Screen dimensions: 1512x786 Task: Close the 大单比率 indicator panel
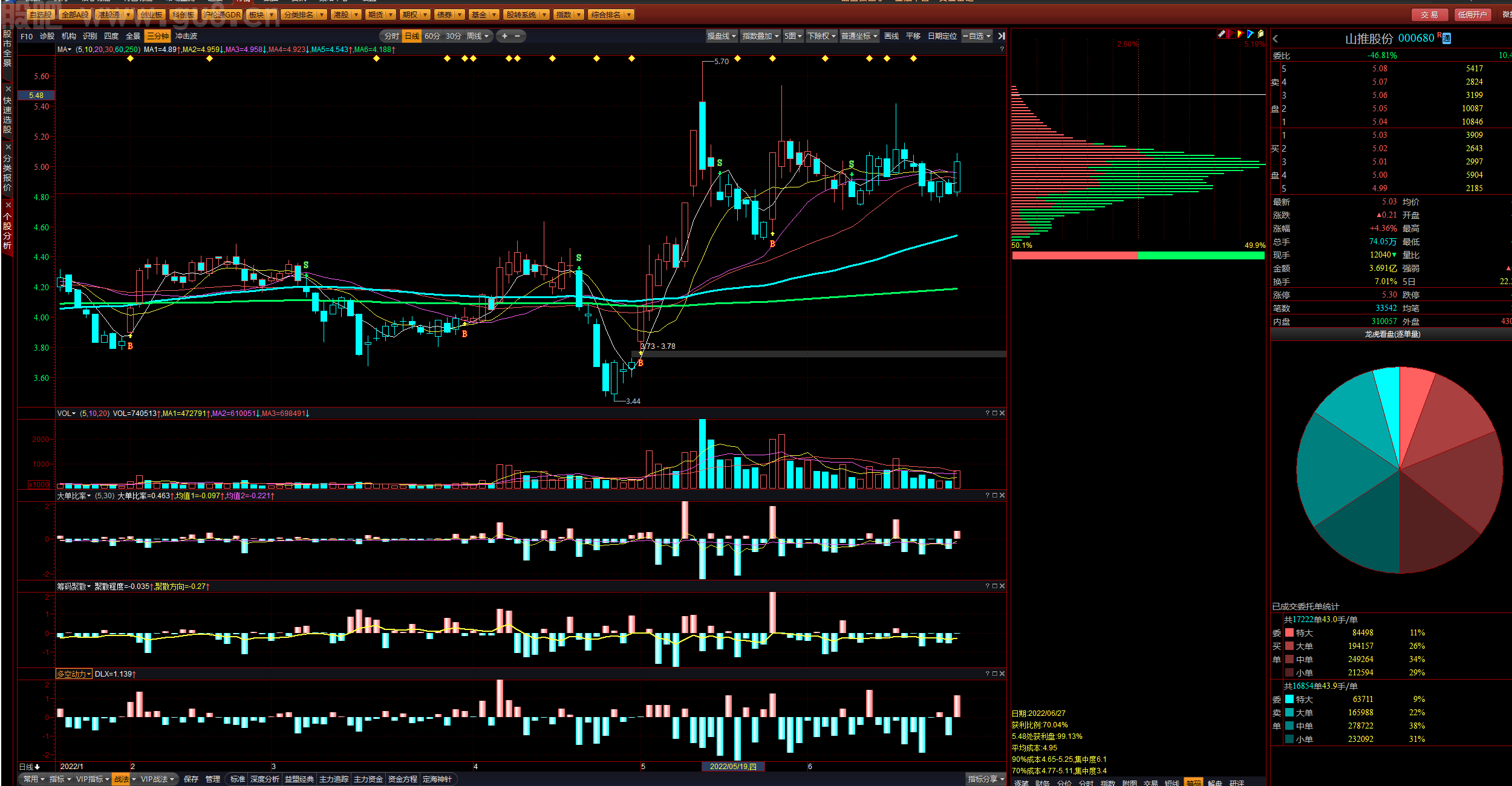point(1002,495)
